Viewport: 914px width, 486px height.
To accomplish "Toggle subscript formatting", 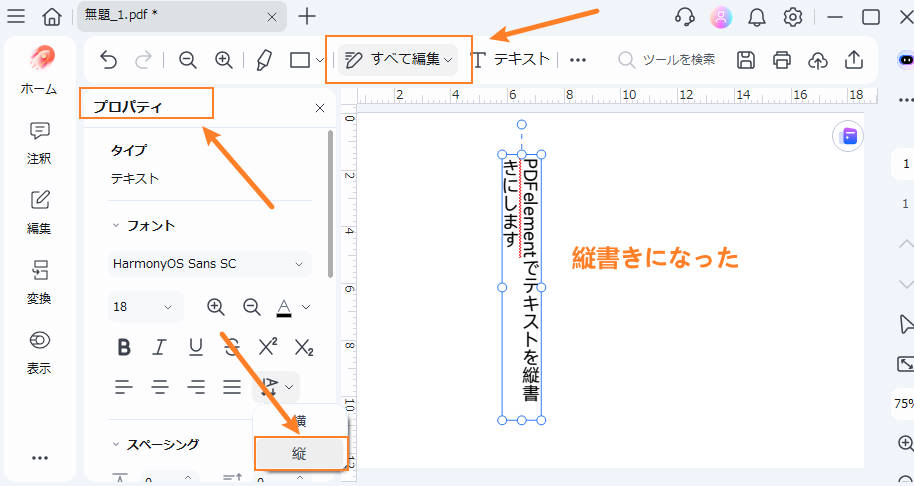I will [x=304, y=348].
